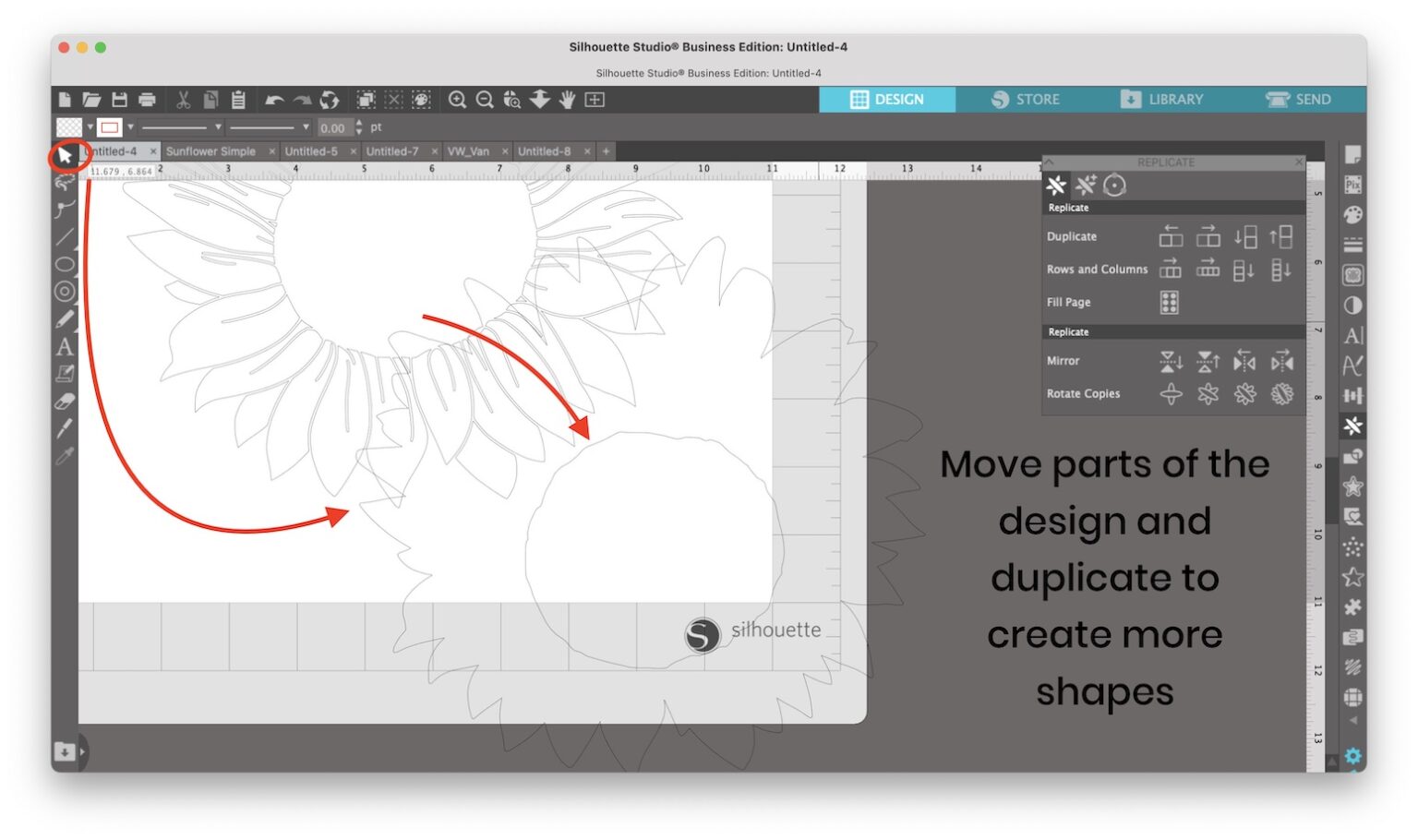The height and width of the screenshot is (840, 1418).
Task: Click the Zoom In magnifier icon
Action: point(458,100)
